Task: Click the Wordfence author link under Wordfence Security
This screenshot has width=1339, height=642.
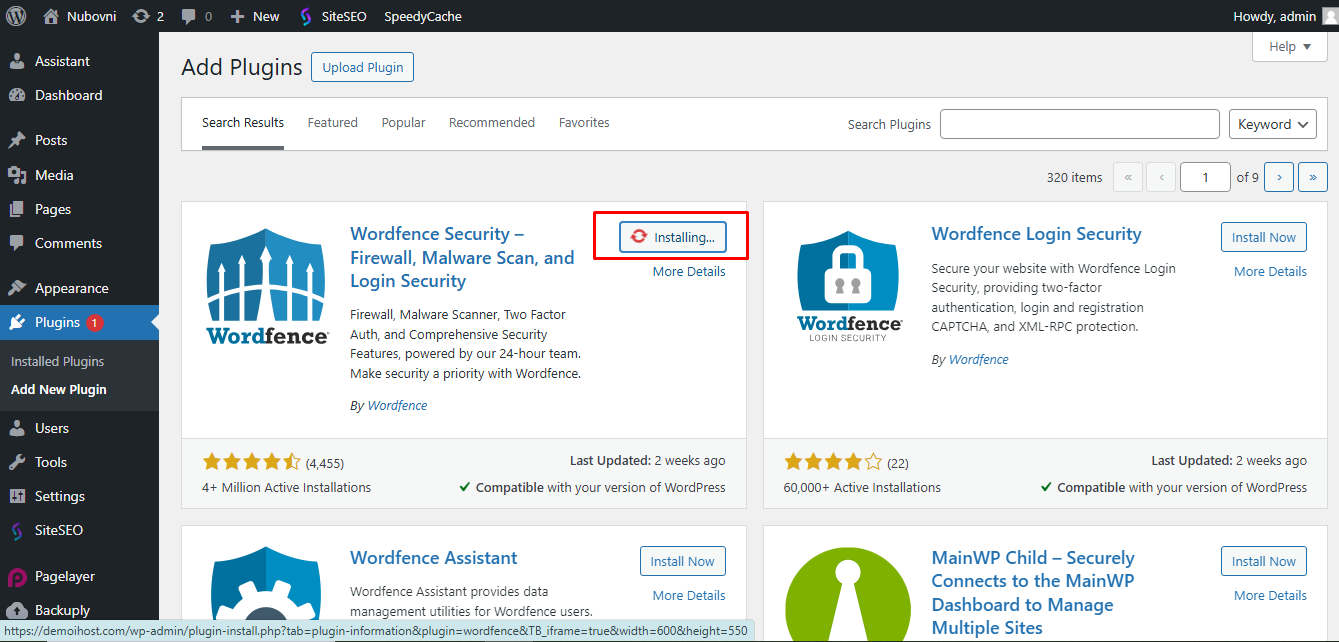Action: (x=397, y=405)
